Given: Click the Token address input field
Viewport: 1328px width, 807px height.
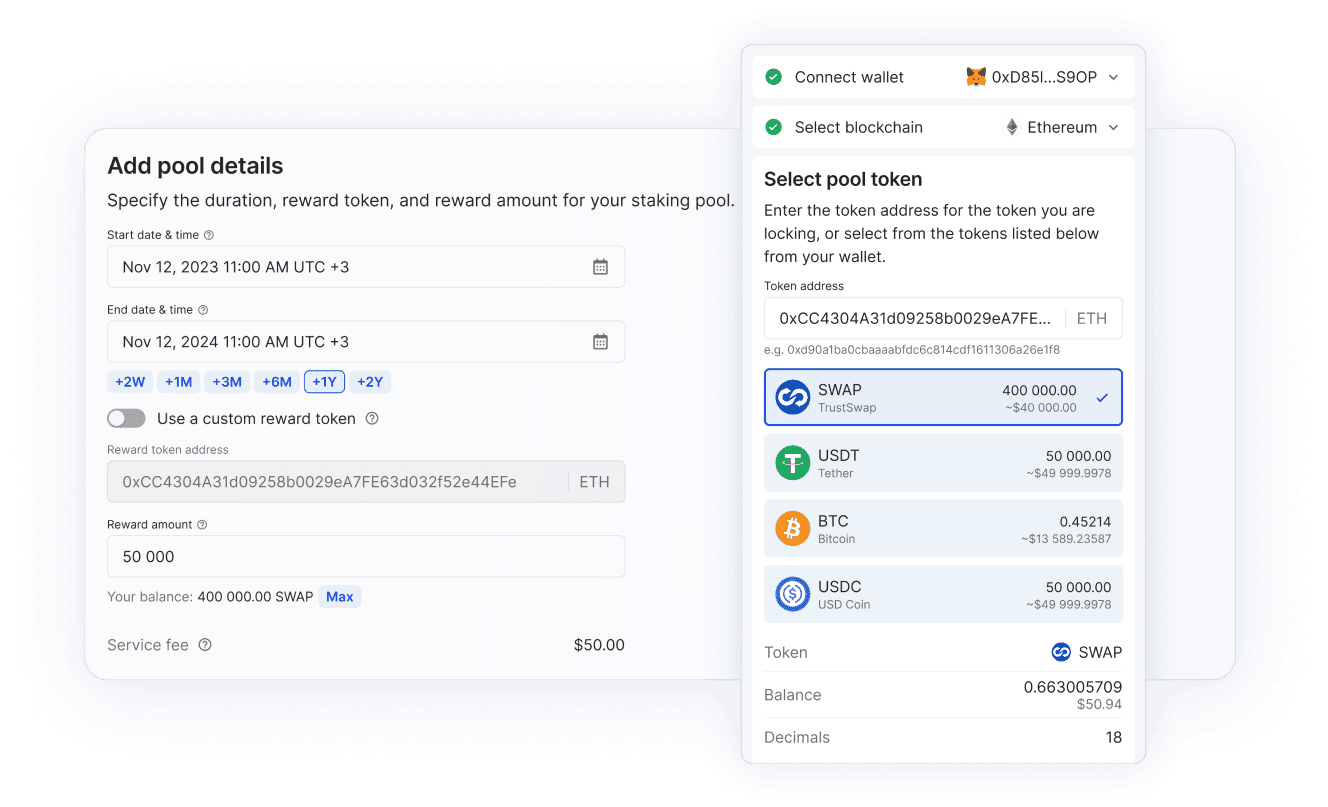Looking at the screenshot, I should (x=943, y=318).
